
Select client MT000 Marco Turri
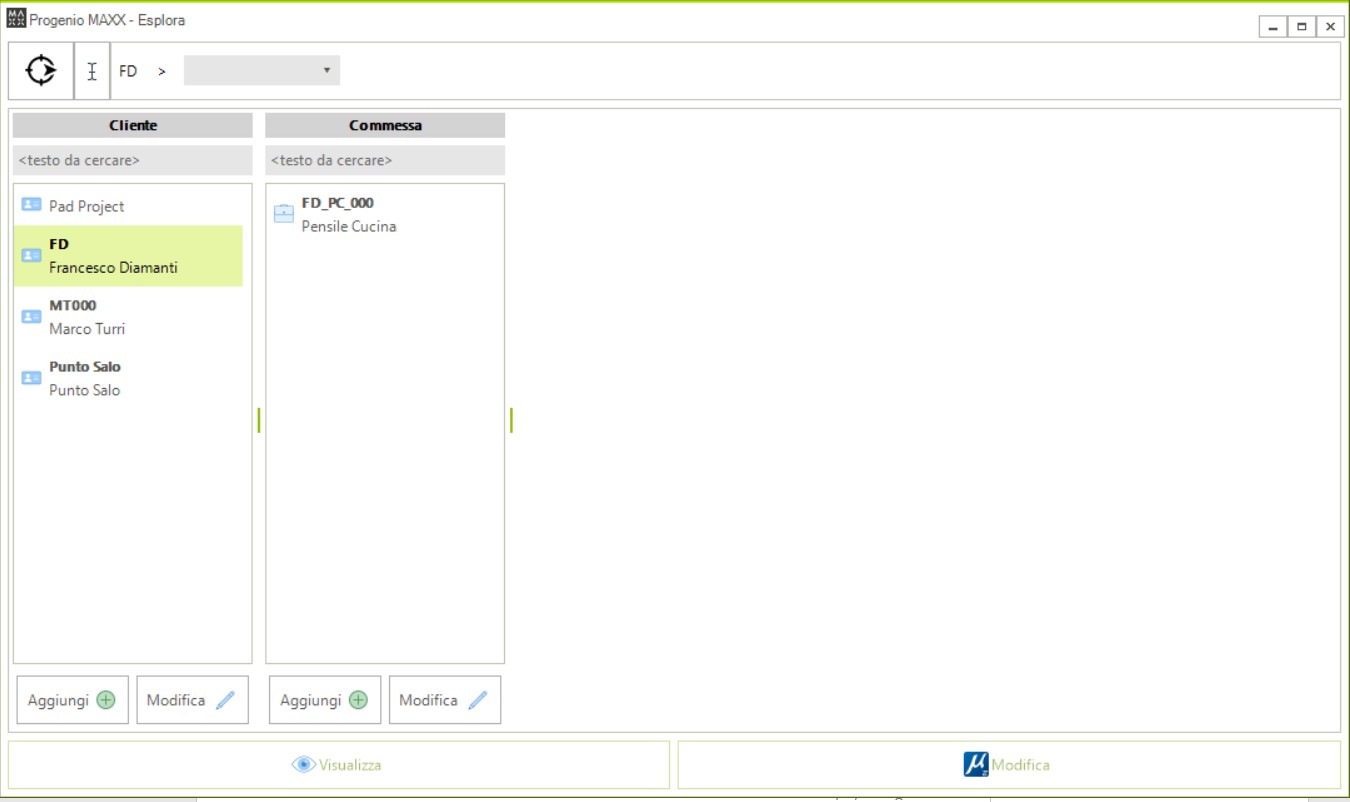coord(128,317)
